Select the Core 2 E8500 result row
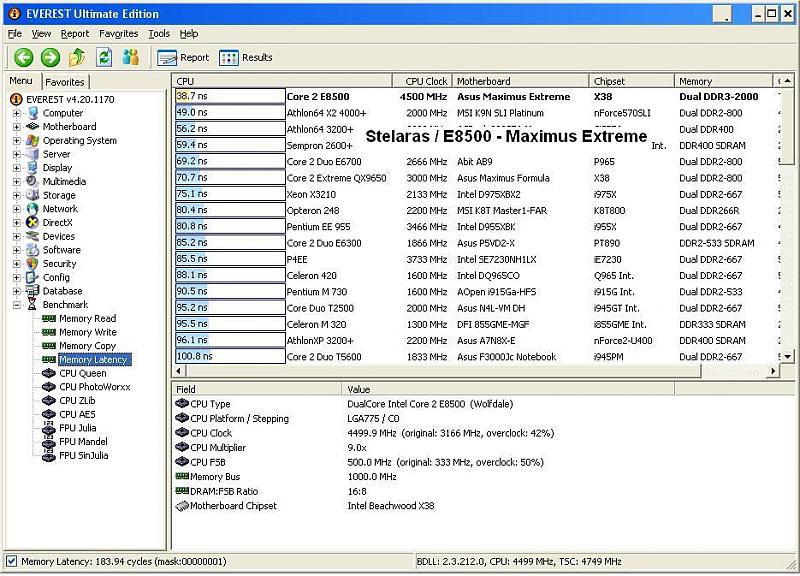Viewport: 800px width, 576px height. coord(477,96)
